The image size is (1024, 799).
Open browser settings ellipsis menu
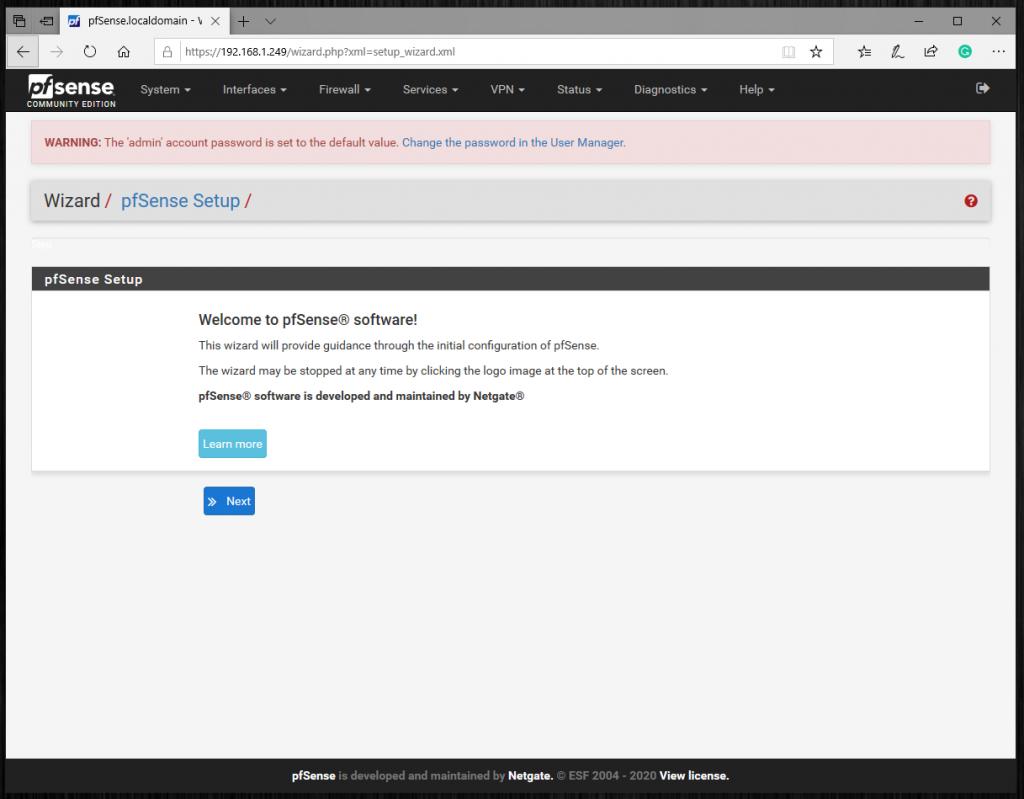tap(999, 52)
